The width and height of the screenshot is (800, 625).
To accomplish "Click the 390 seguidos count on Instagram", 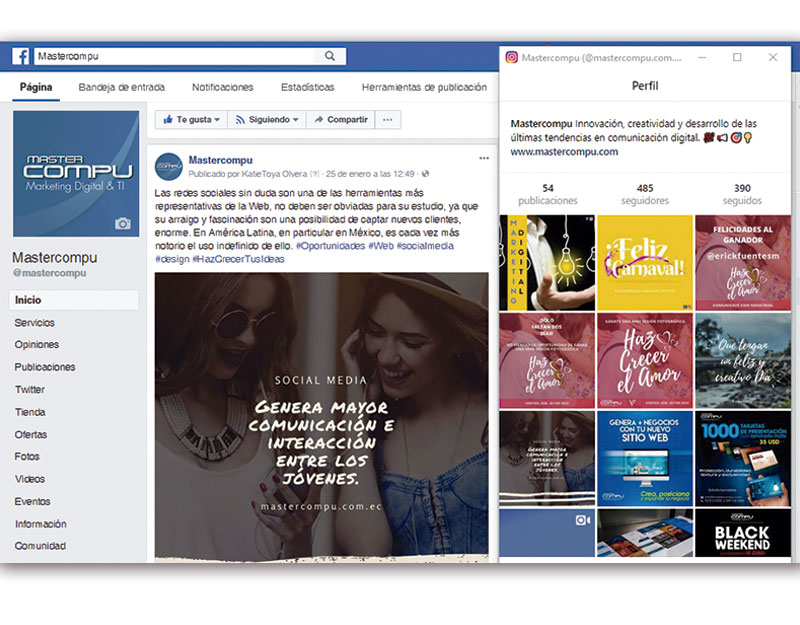I will point(742,194).
